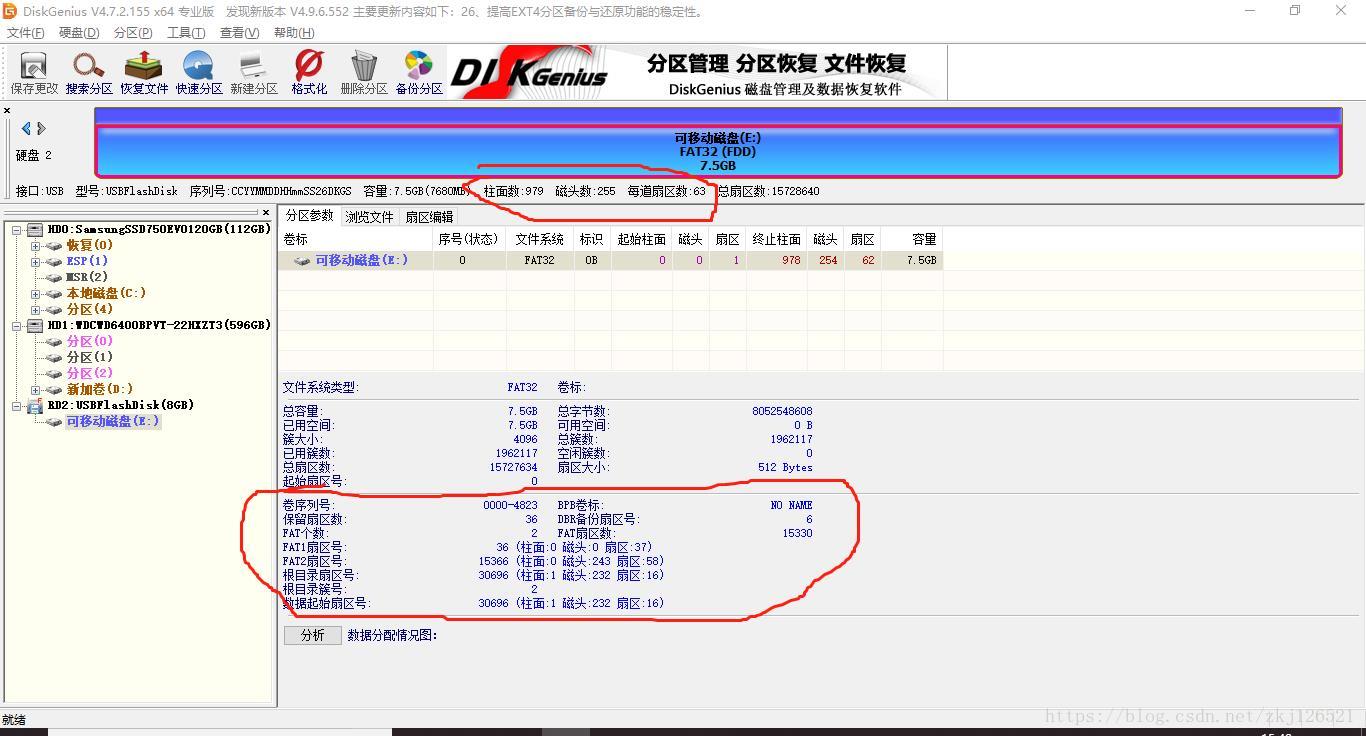
Task: Open the File (文件) menu
Action: [26, 33]
